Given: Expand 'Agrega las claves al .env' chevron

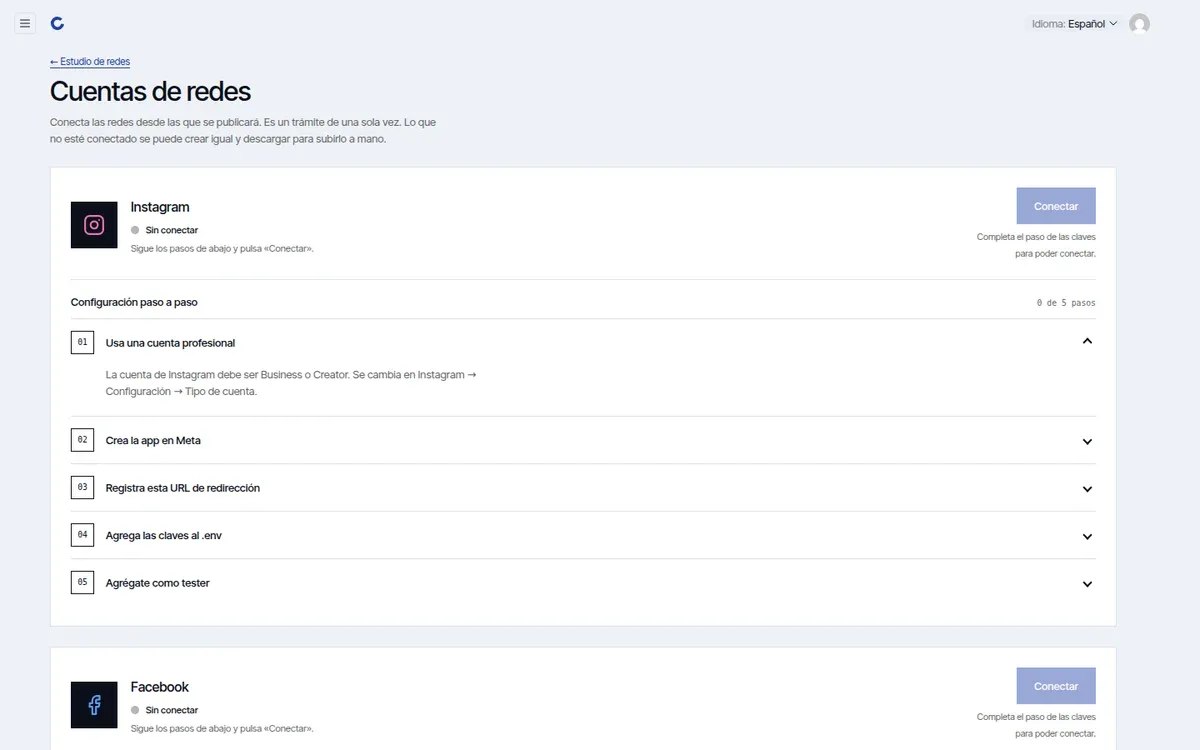Looking at the screenshot, I should [1087, 536].
